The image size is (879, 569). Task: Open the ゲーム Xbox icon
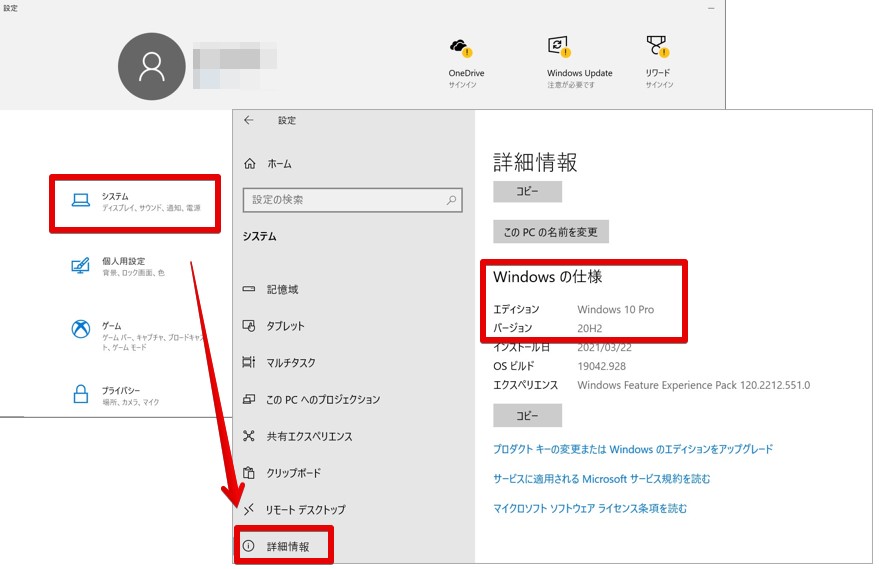81,329
